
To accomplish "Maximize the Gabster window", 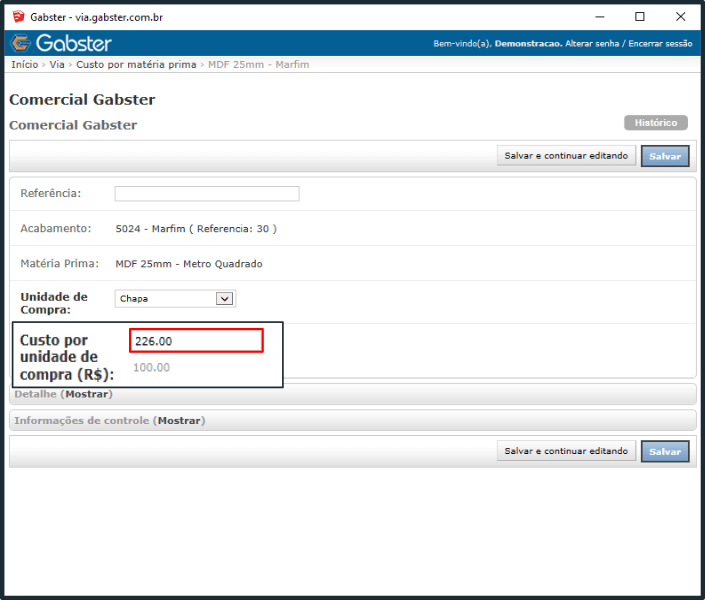I will pos(640,17).
